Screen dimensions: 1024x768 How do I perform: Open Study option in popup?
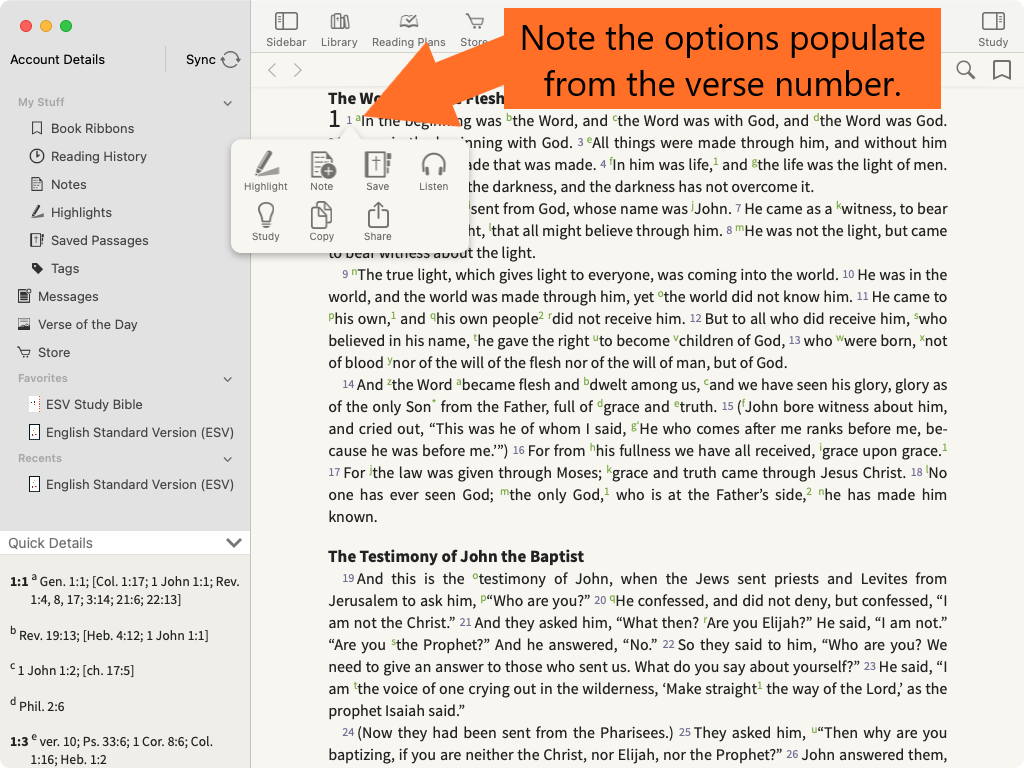point(265,221)
